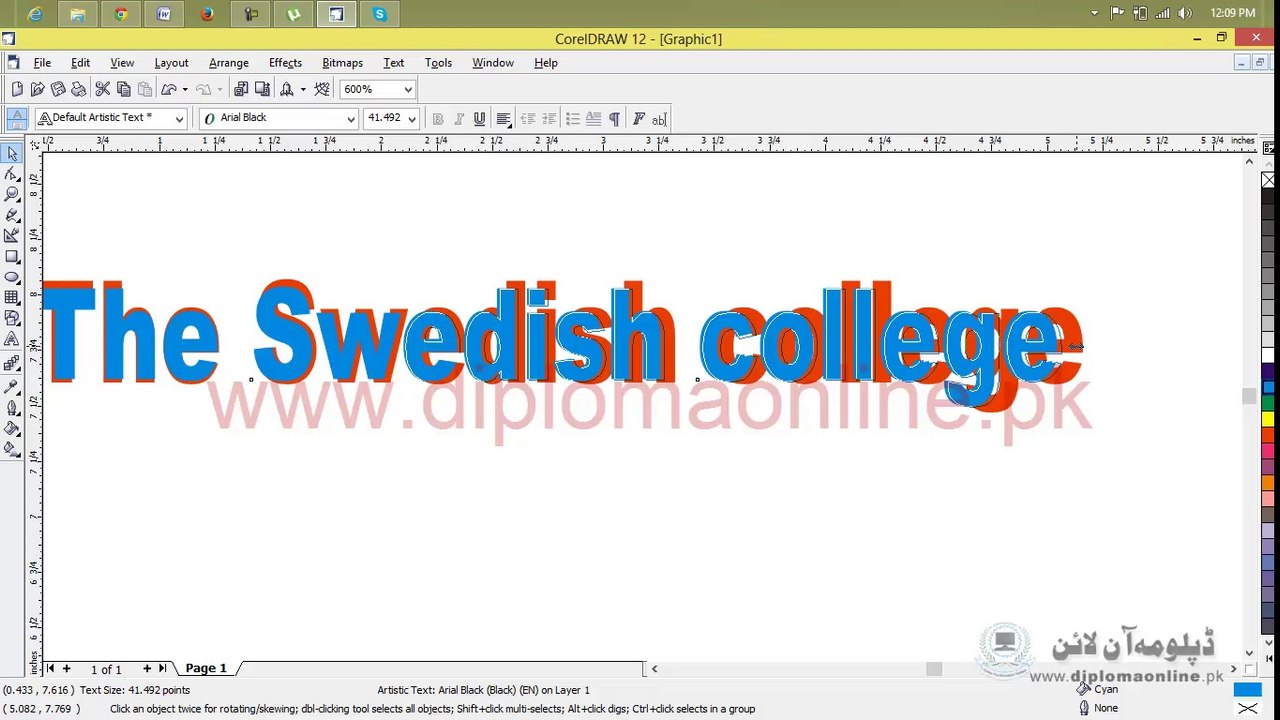Viewport: 1280px width, 720px height.
Task: Open the Arrange menu
Action: pos(229,62)
